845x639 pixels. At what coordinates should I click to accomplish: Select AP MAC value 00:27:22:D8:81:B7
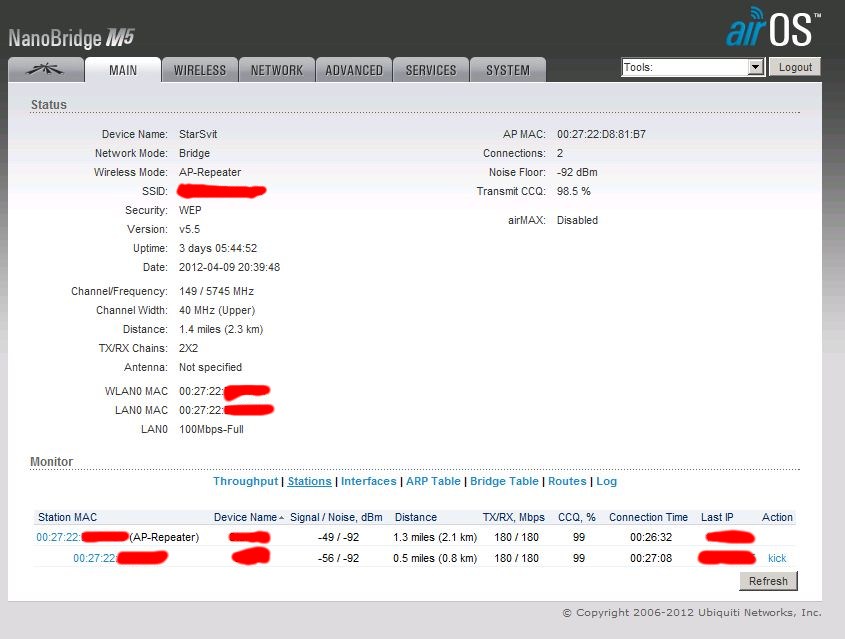[601, 134]
